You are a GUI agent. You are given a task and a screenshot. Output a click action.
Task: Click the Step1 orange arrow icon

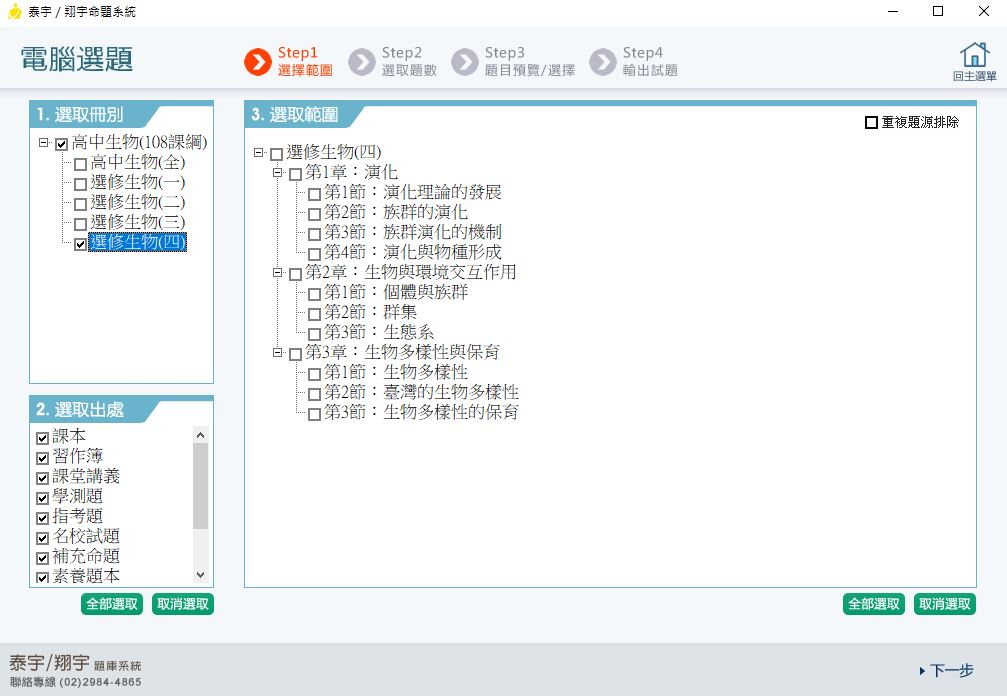pyautogui.click(x=257, y=62)
